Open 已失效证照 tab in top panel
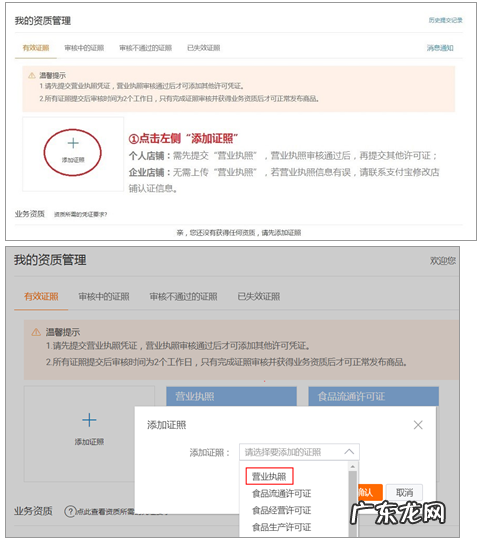 click(204, 48)
